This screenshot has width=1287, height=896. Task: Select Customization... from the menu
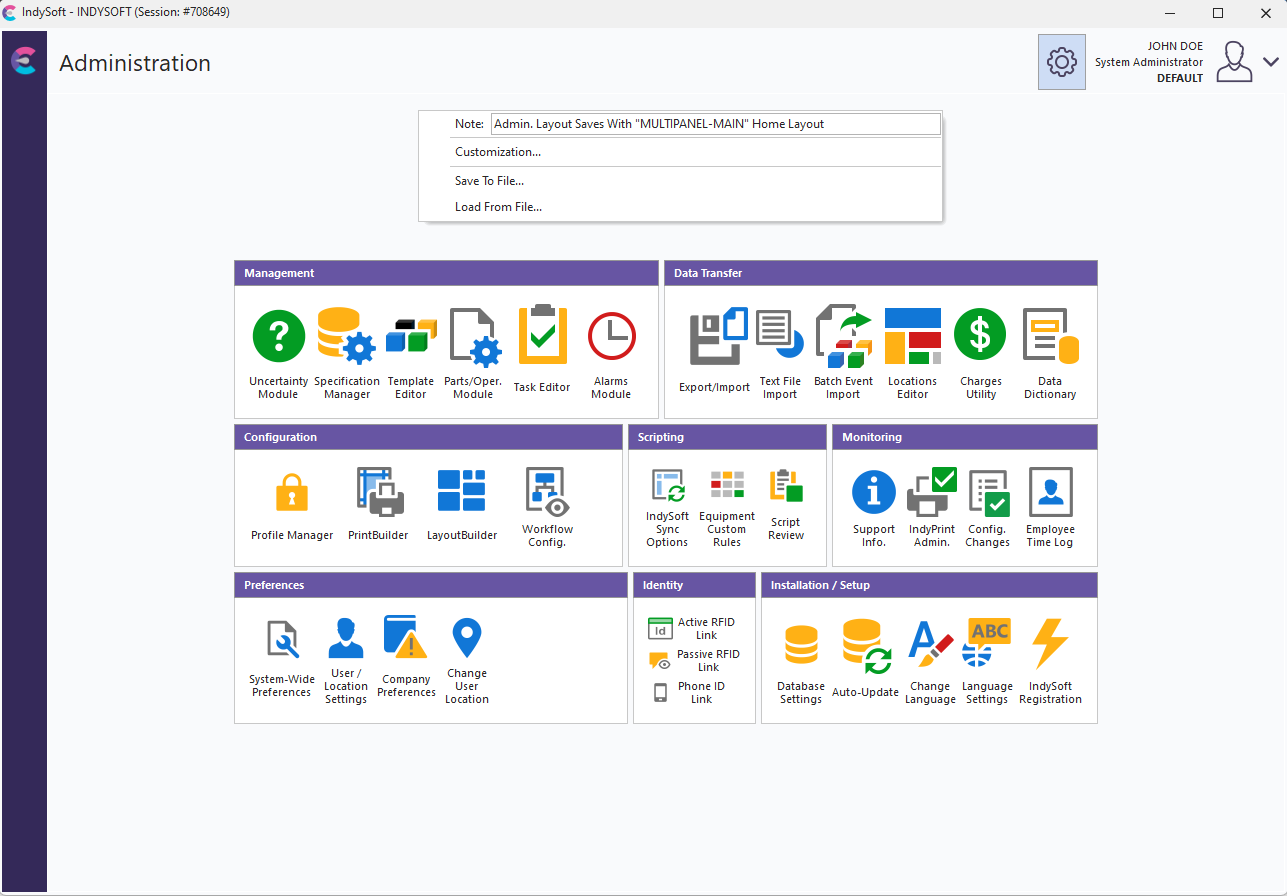tap(498, 152)
